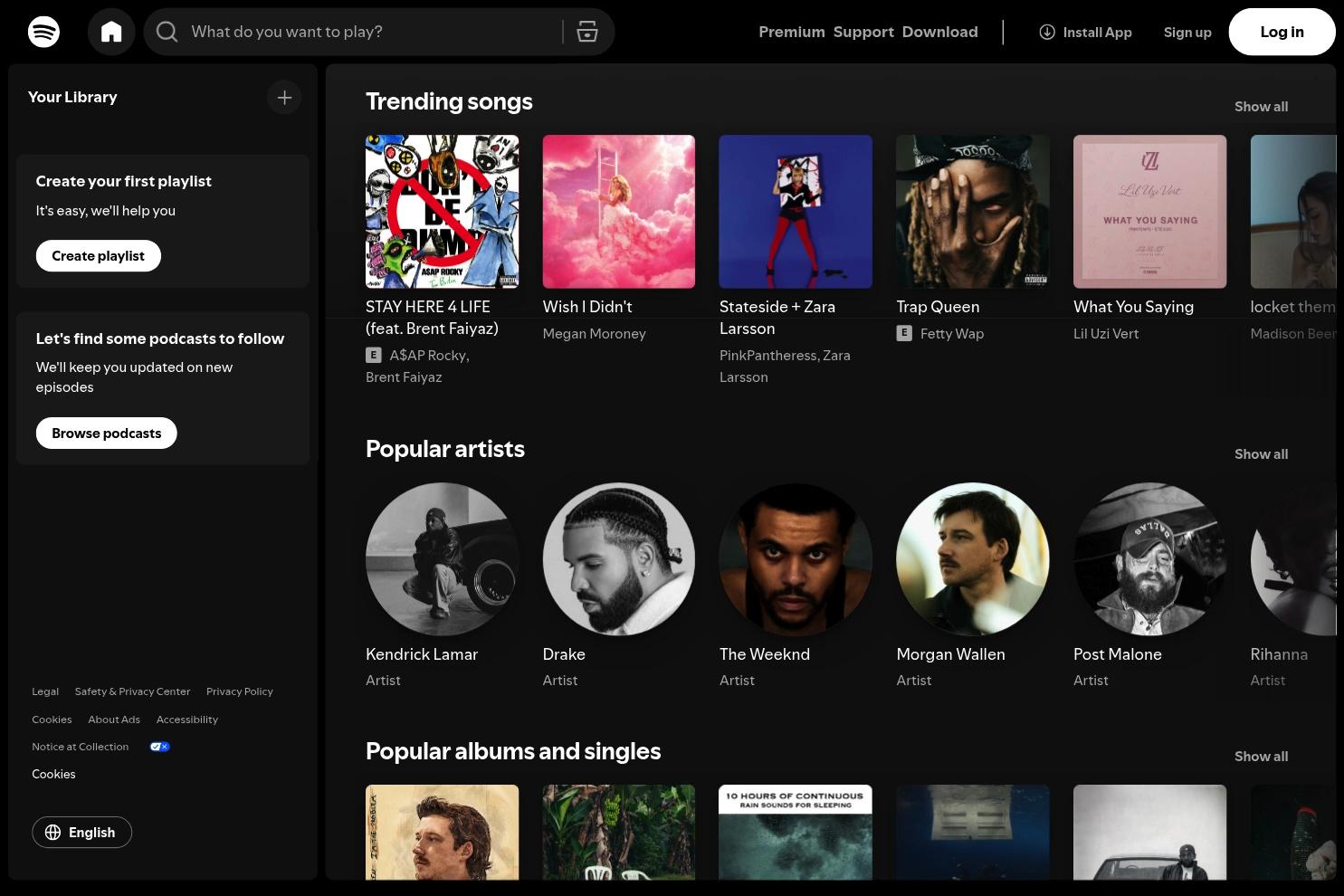Click the 'What You Saying' song title
The height and width of the screenshot is (896, 1344).
pos(1133,307)
